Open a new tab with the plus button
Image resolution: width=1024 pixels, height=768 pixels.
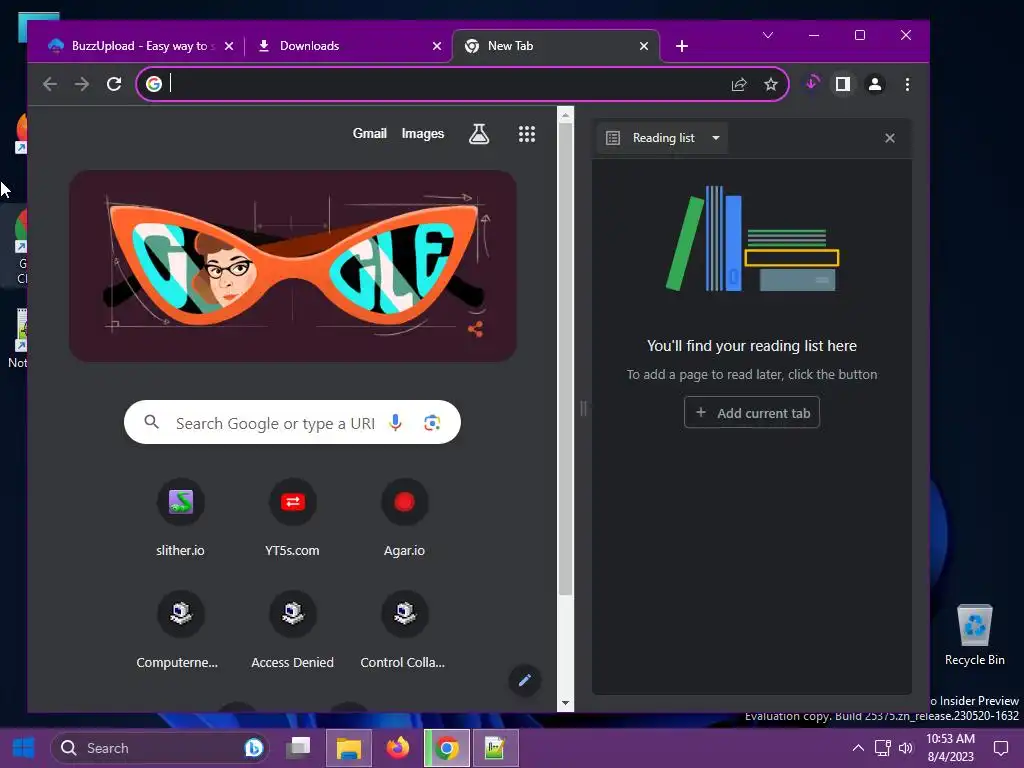click(x=682, y=46)
